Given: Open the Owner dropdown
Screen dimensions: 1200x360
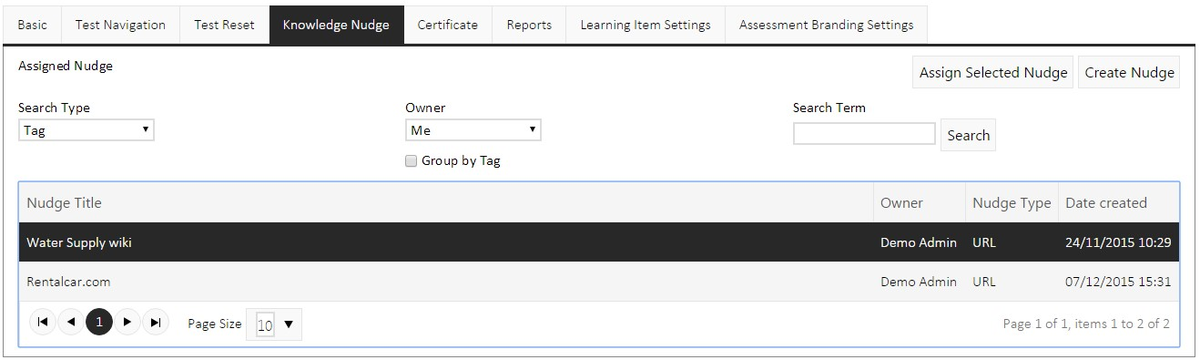Looking at the screenshot, I should pyautogui.click(x=473, y=130).
